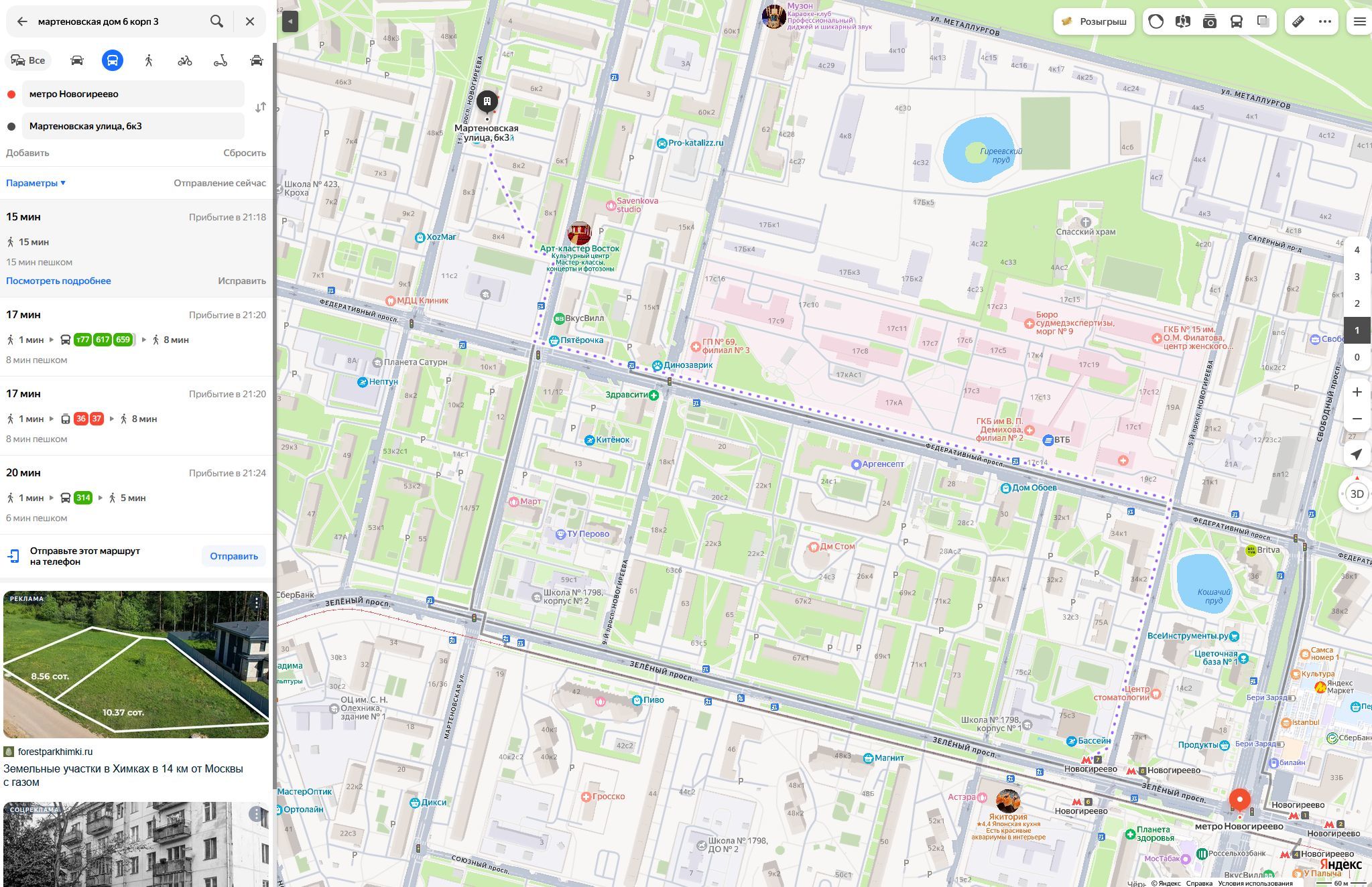Image resolution: width=1372 pixels, height=887 pixels.
Task: Switch to taxi routing mode
Action: point(257,60)
